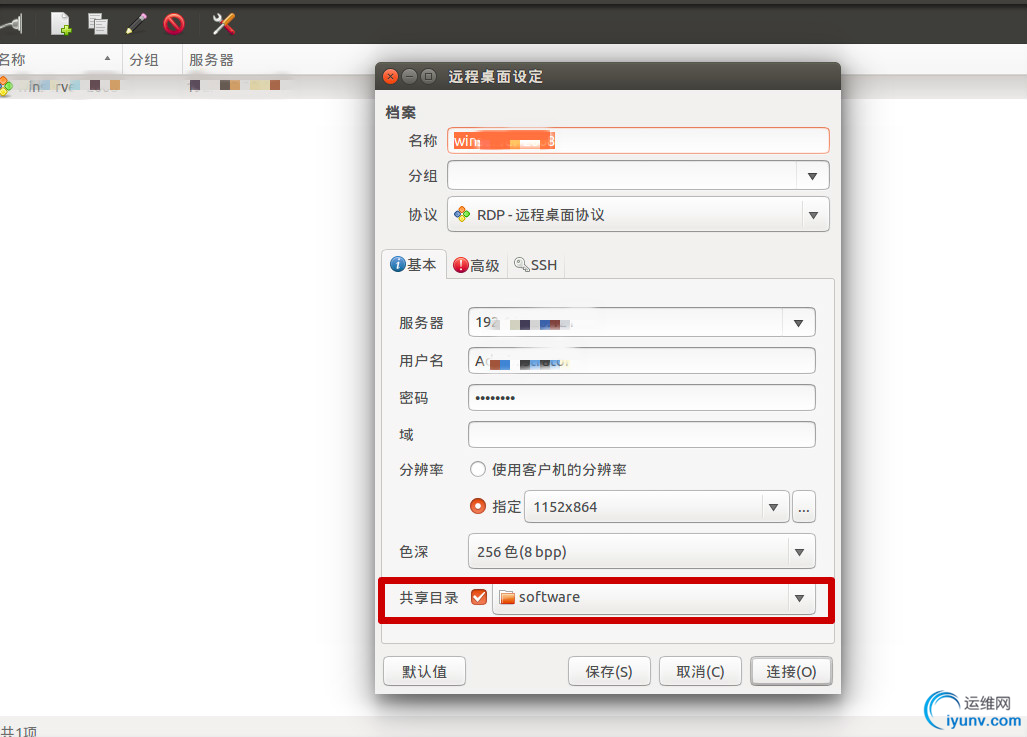Click the 取消(C) button
This screenshot has width=1027, height=737.
[x=700, y=671]
